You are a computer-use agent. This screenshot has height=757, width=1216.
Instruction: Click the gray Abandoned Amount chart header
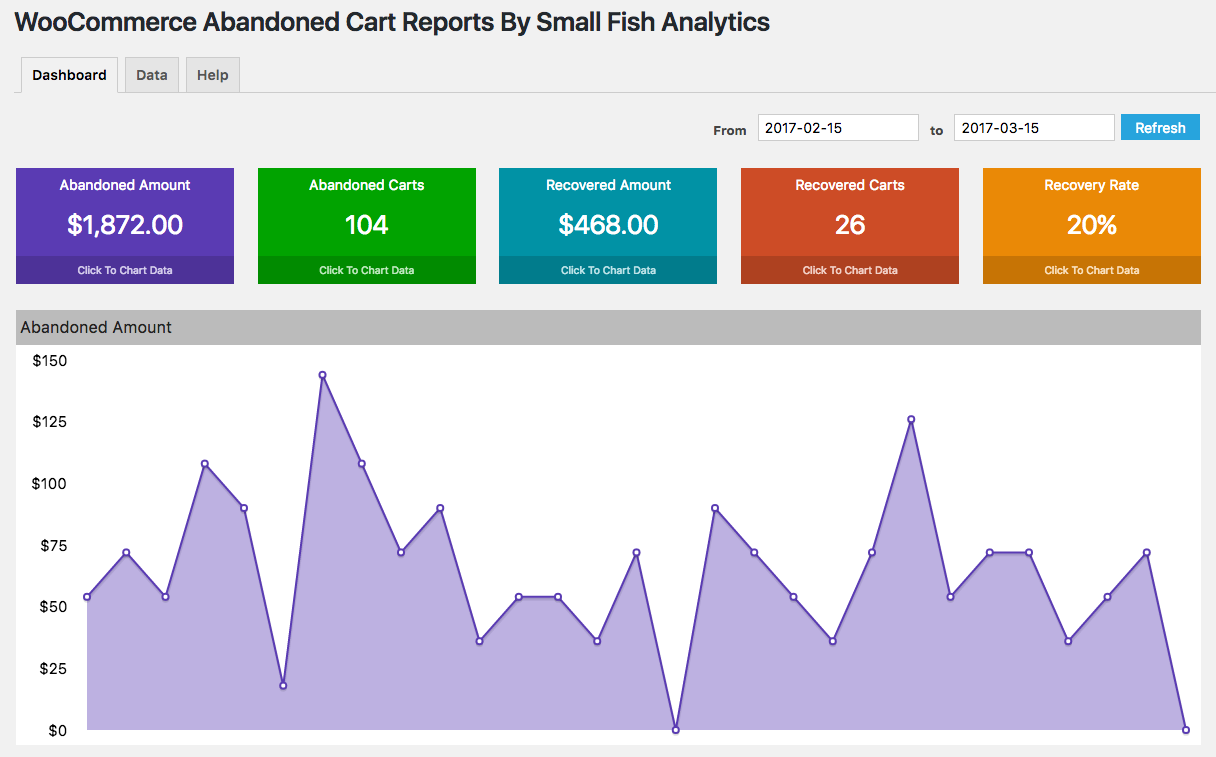[x=608, y=327]
